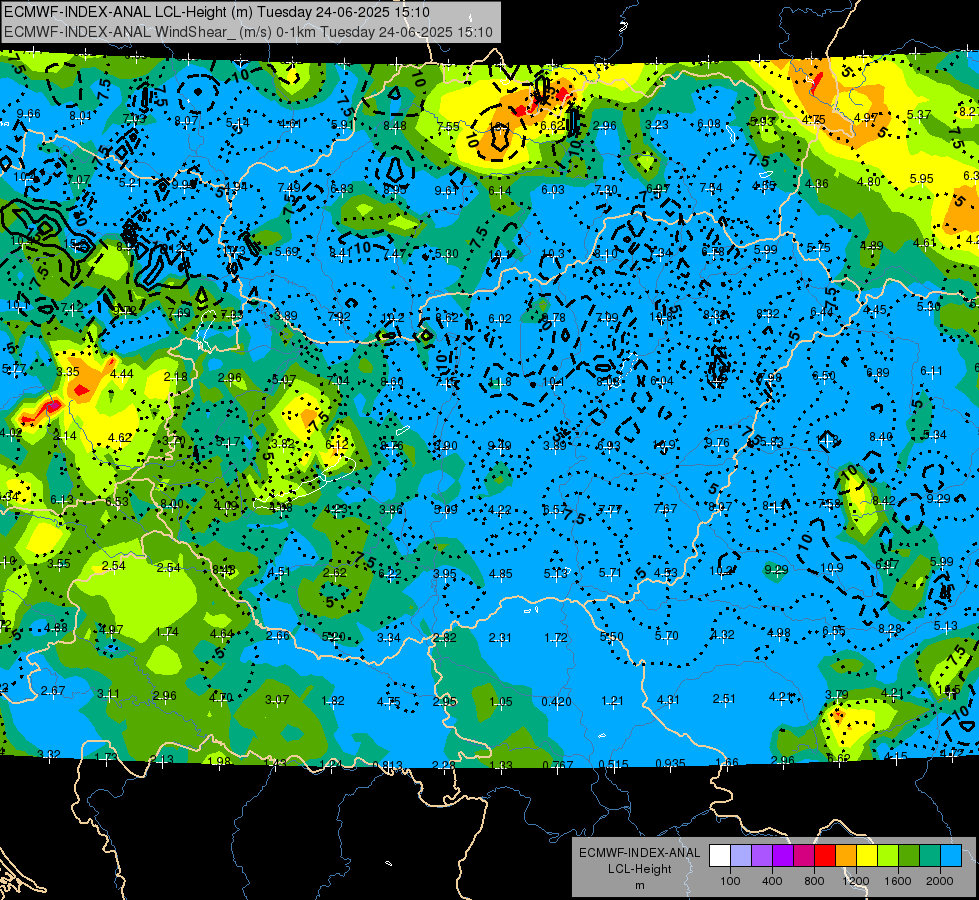979x900 pixels.
Task: Click the wind shear value '7.55'
Action: [448, 127]
